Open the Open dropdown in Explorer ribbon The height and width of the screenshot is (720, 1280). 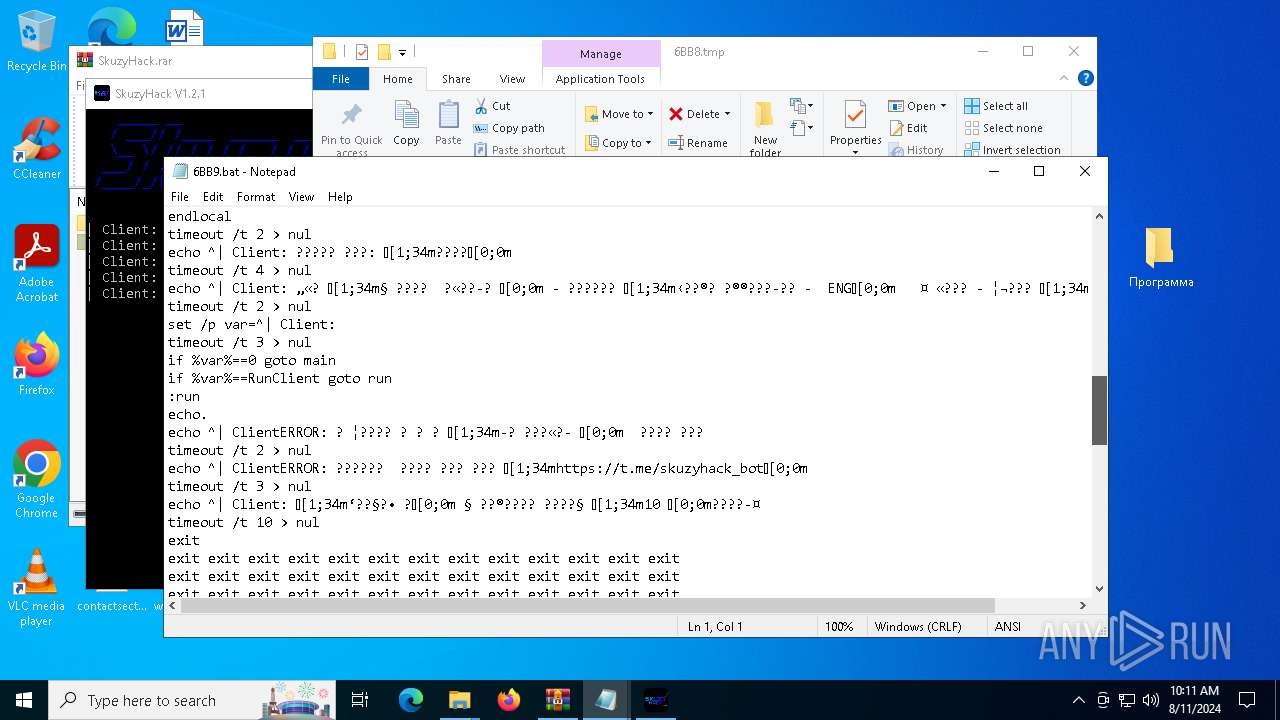tap(917, 106)
